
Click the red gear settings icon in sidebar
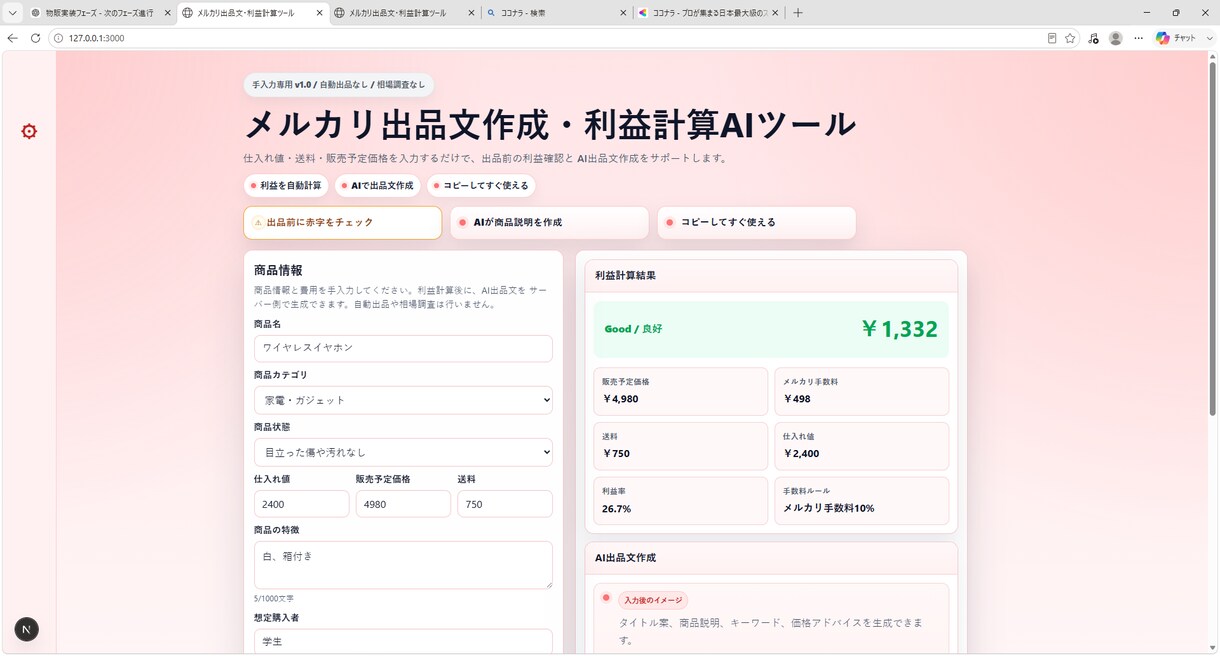29,131
